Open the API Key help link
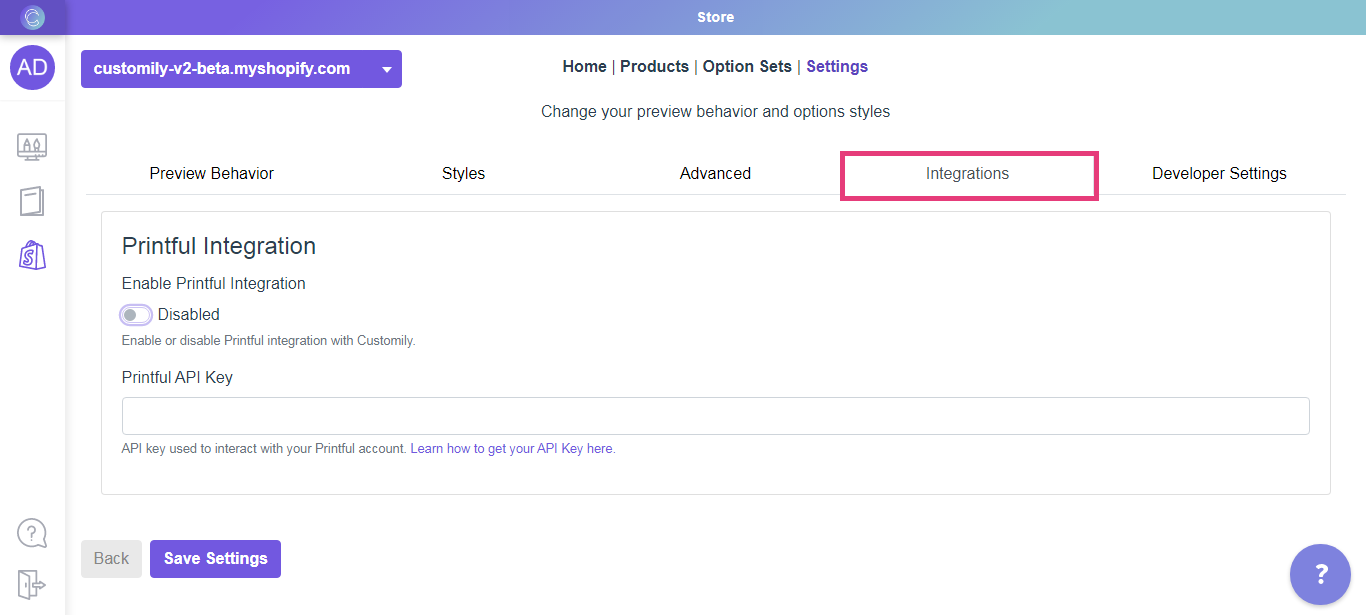 511,448
